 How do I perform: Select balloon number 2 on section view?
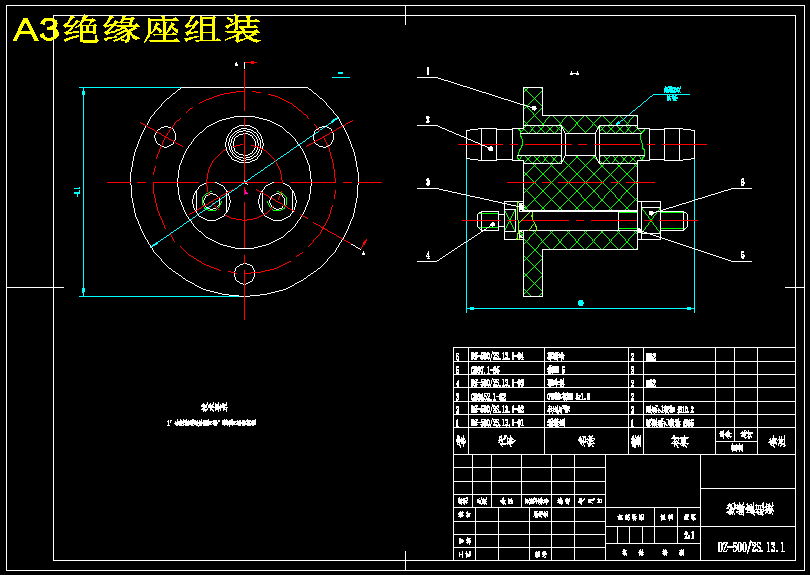pos(428,120)
